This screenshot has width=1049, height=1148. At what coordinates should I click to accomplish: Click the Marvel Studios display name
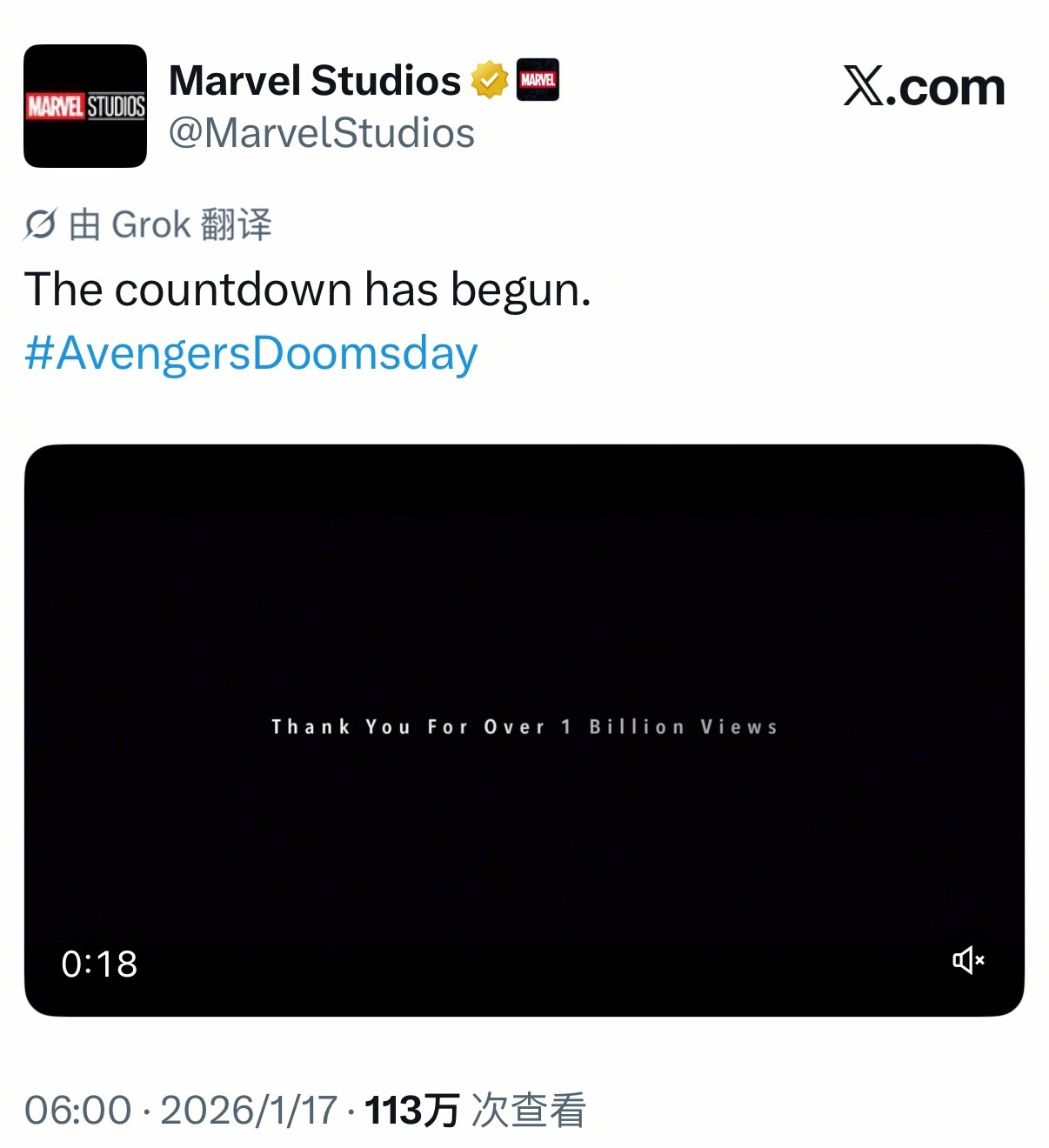pyautogui.click(x=315, y=81)
